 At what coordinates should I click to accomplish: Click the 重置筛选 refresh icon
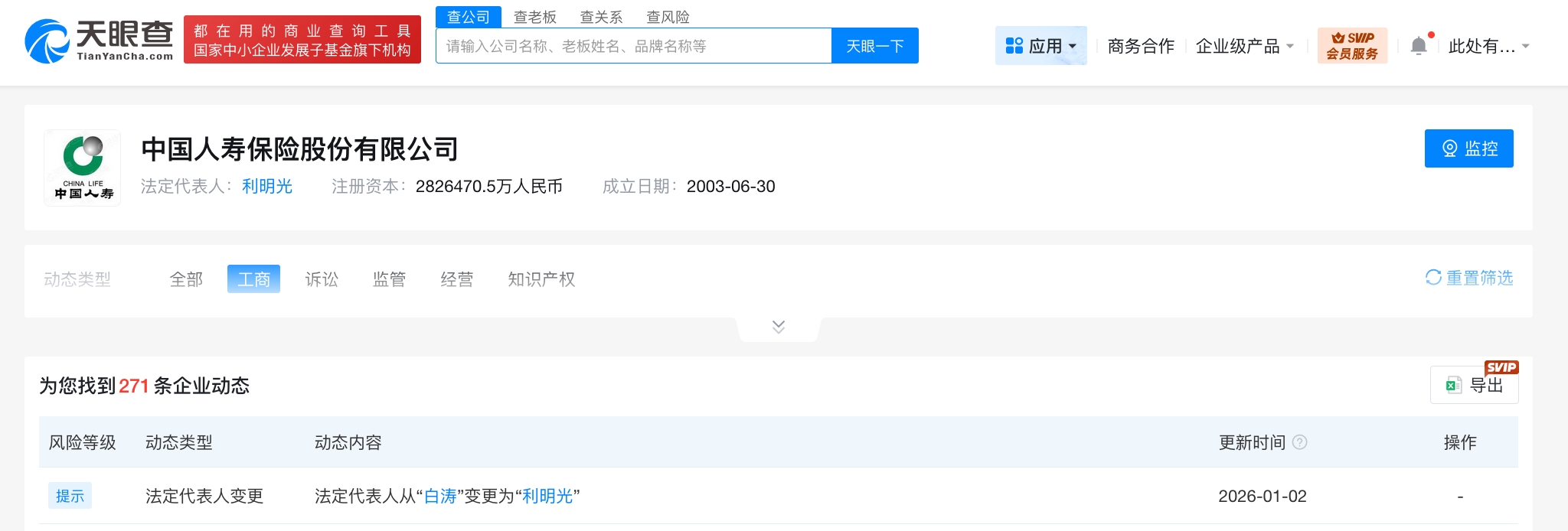[1433, 278]
